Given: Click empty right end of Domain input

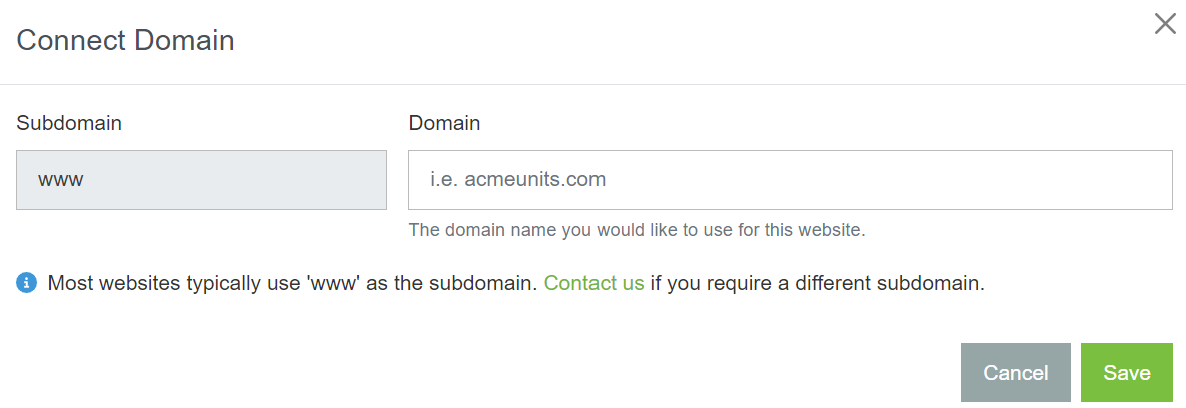Looking at the screenshot, I should 1059,180.
